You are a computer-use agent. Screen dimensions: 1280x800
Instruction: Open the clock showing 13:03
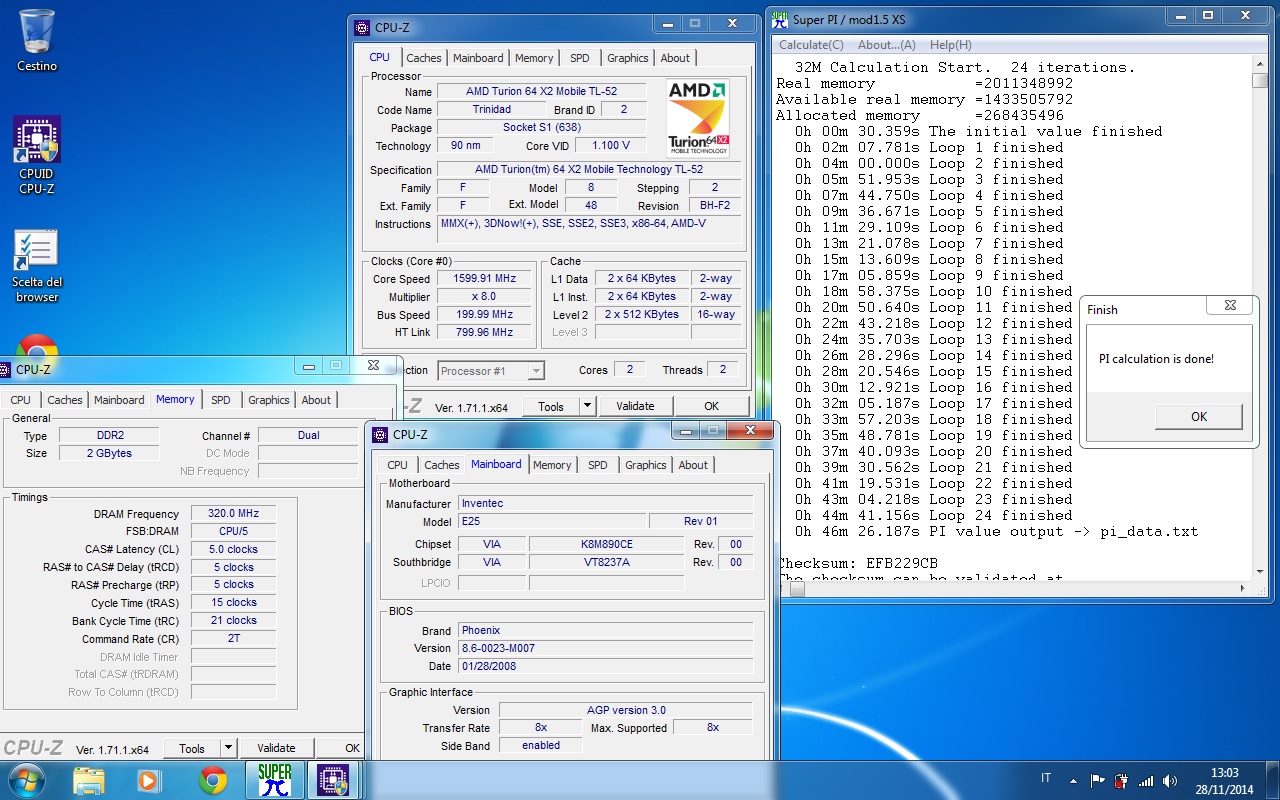coord(1224,773)
